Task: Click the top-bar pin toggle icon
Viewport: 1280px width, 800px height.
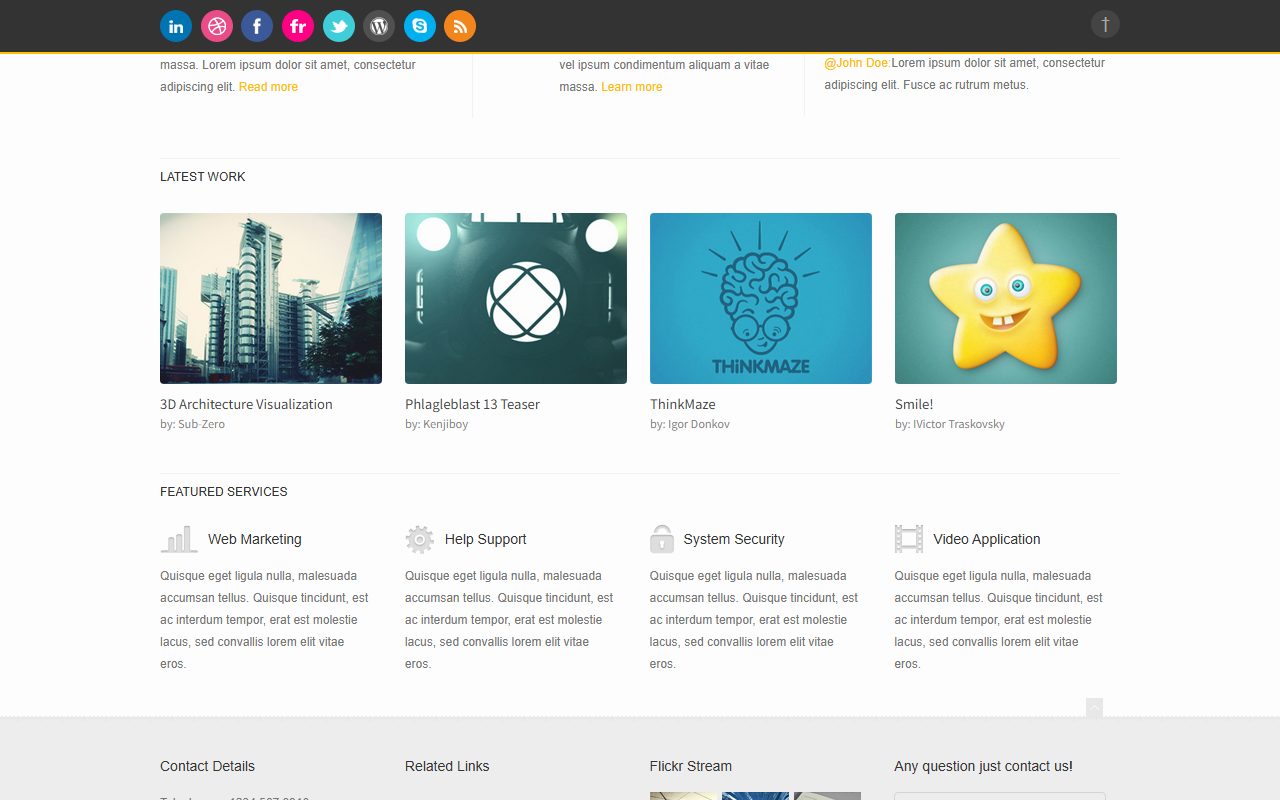Action: pos(1105,24)
